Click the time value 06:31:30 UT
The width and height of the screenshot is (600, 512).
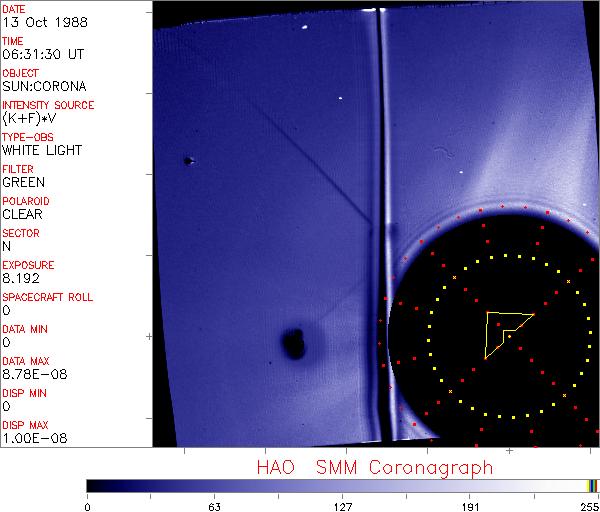click(41, 54)
